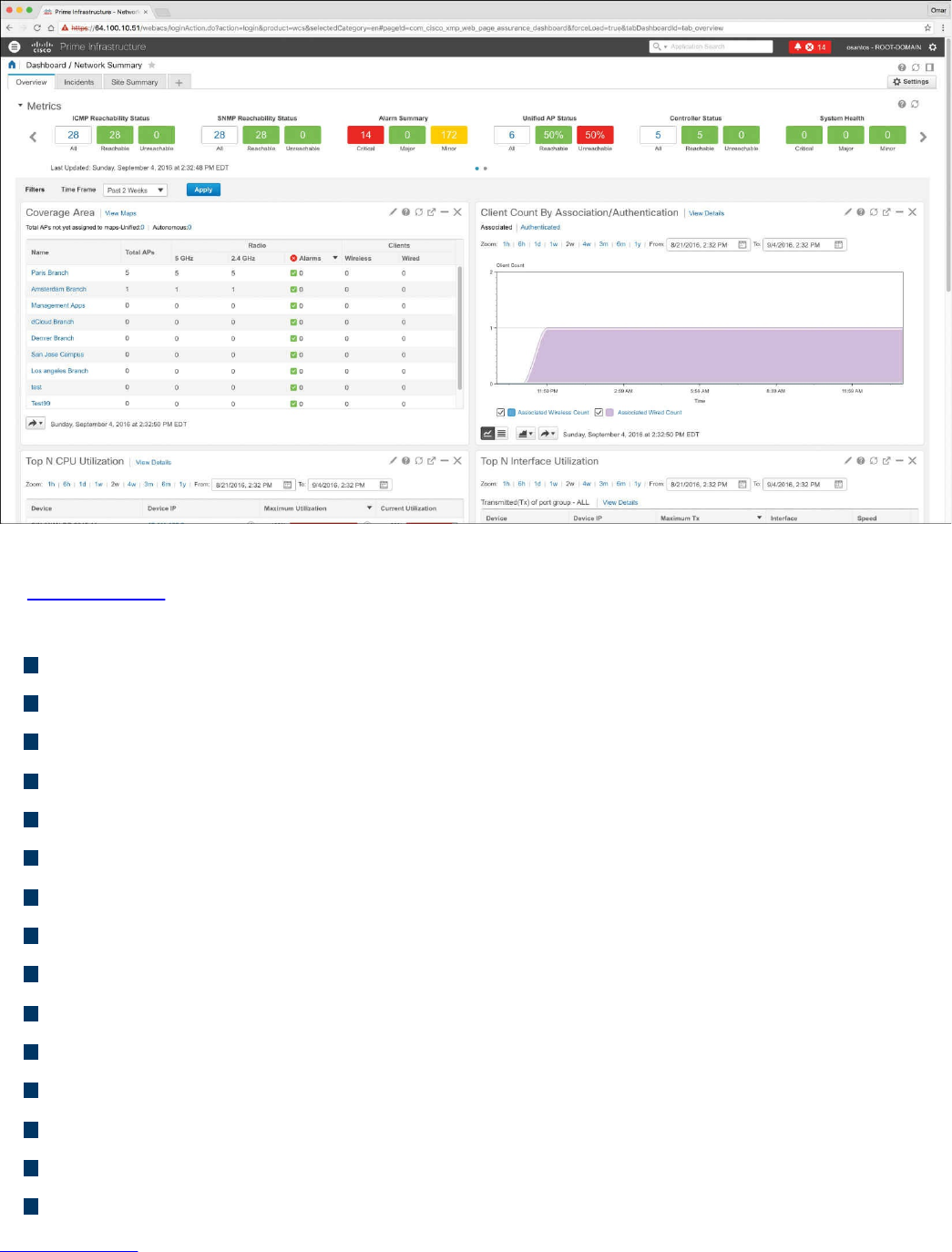Open the hamburger navigation menu icon

pyautogui.click(x=14, y=46)
